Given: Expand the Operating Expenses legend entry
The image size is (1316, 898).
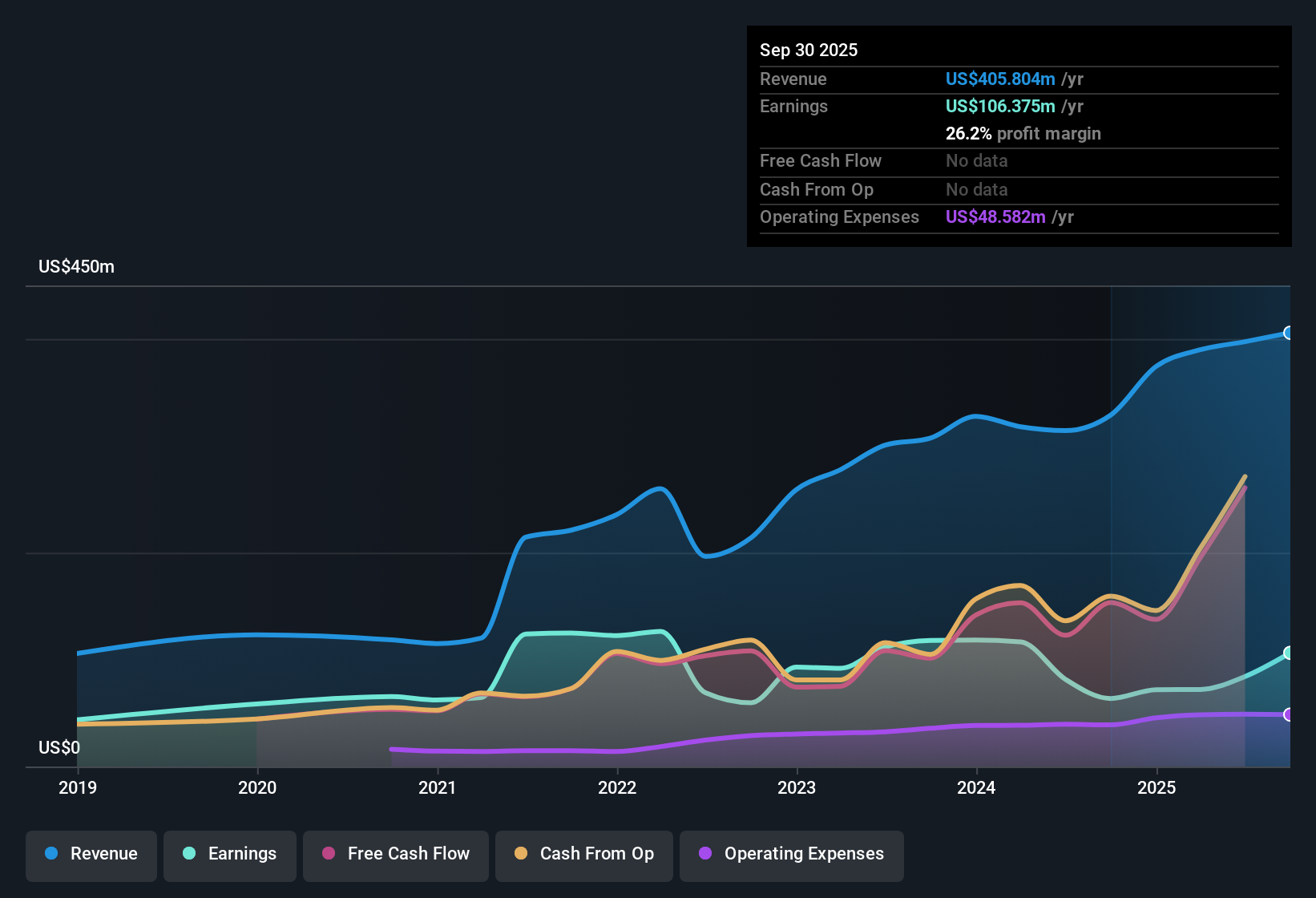Looking at the screenshot, I should click(791, 854).
